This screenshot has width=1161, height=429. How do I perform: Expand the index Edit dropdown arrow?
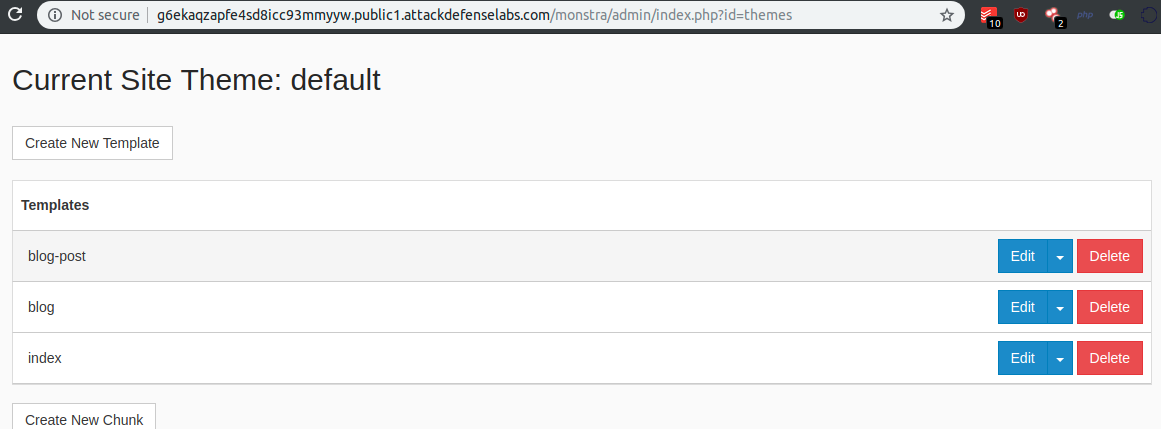[1060, 358]
